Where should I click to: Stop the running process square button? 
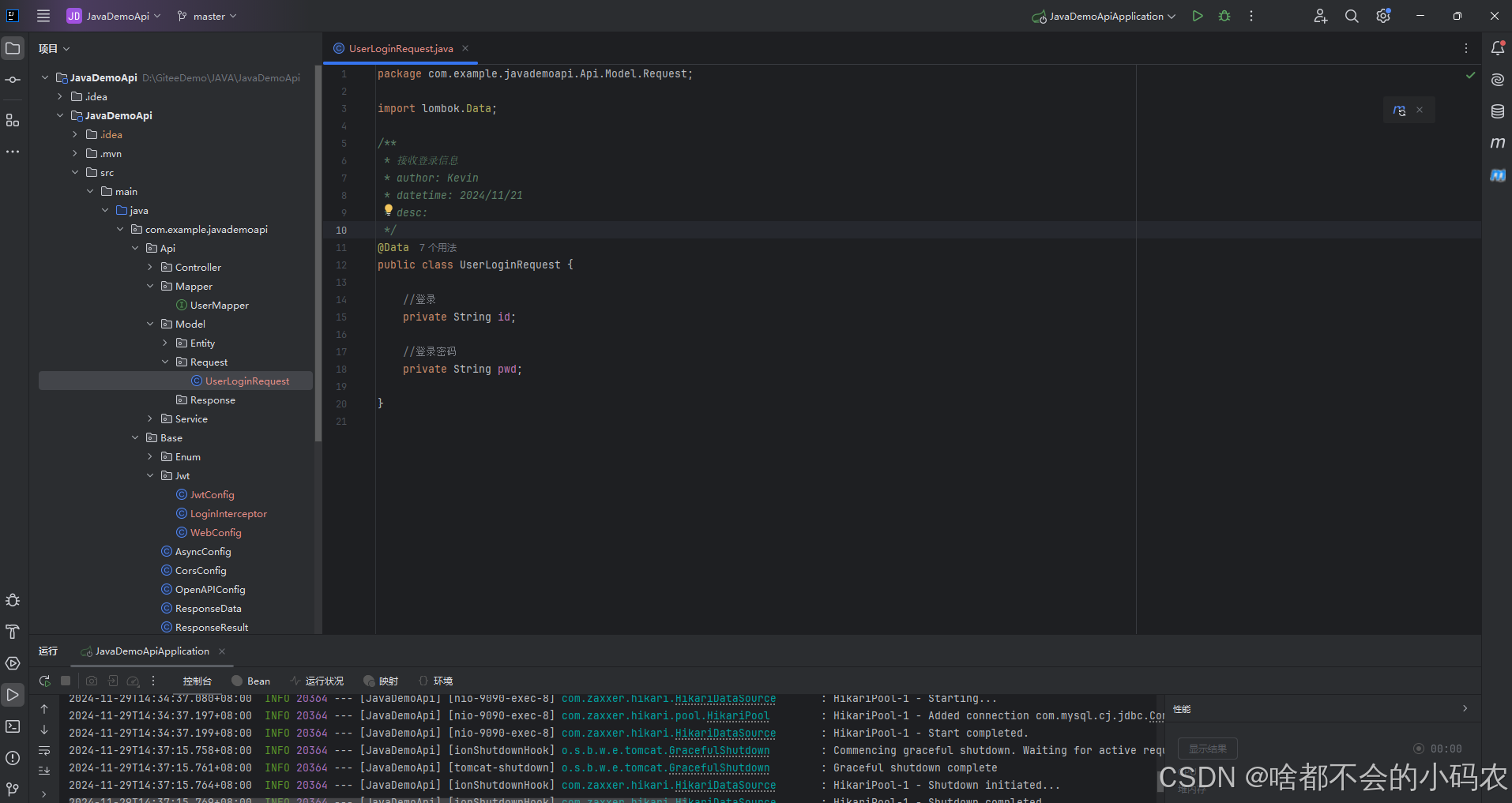pyautogui.click(x=66, y=681)
